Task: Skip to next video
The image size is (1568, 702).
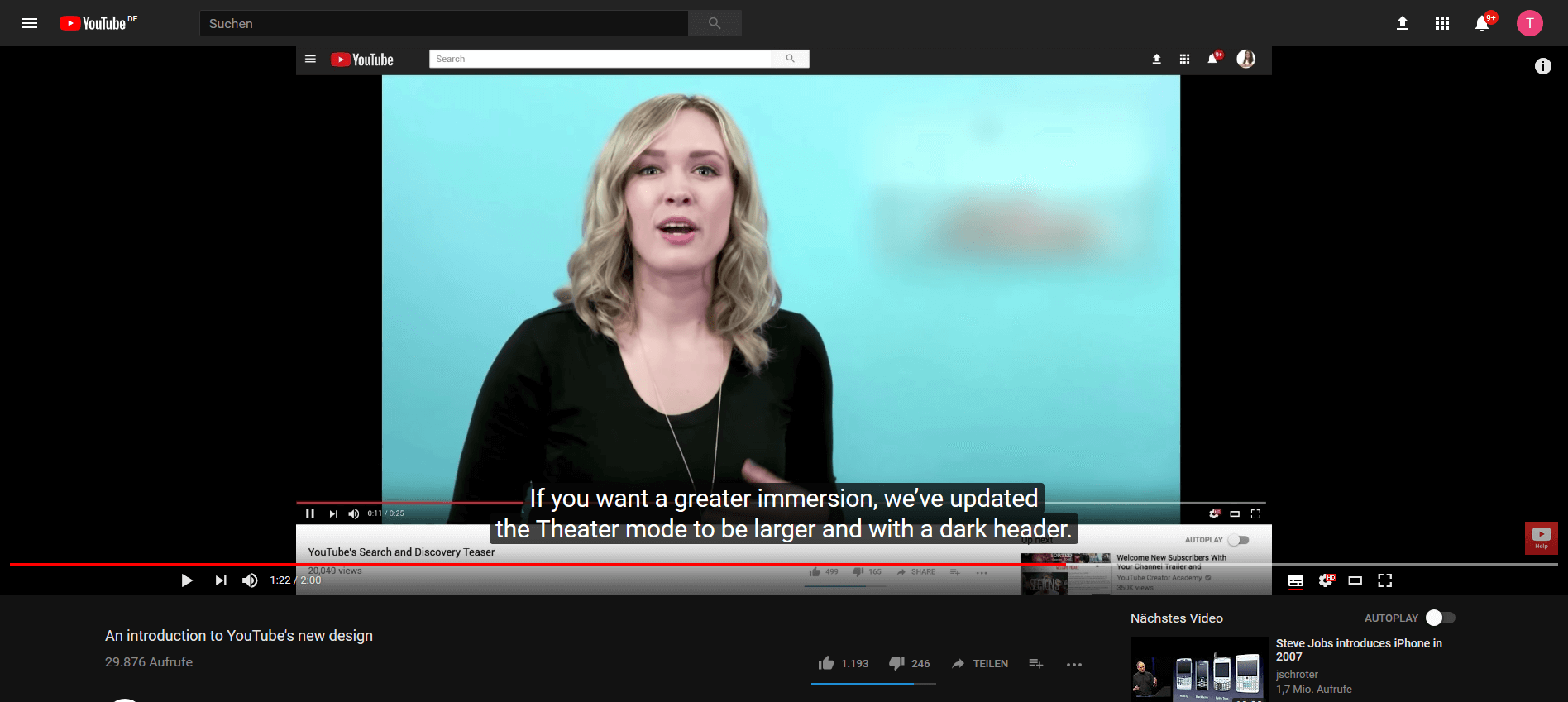Action: (x=221, y=580)
